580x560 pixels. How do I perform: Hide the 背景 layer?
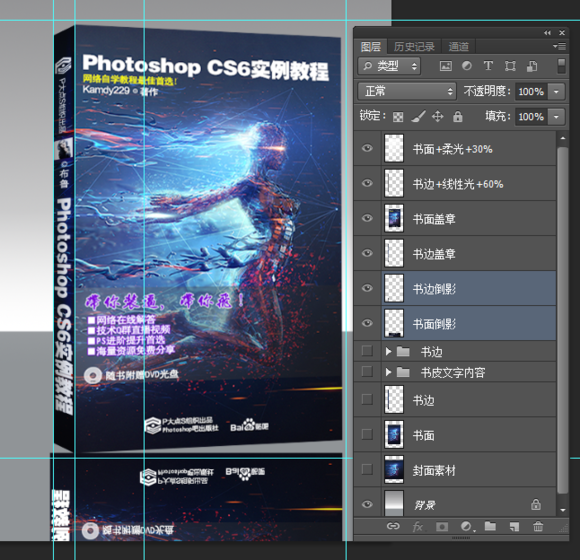(367, 504)
